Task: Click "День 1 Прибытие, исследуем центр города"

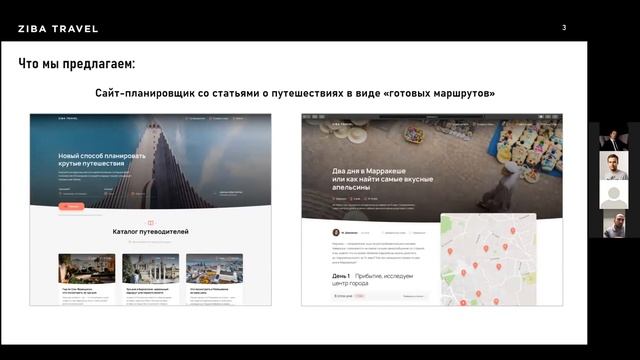Action: pyautogui.click(x=373, y=280)
